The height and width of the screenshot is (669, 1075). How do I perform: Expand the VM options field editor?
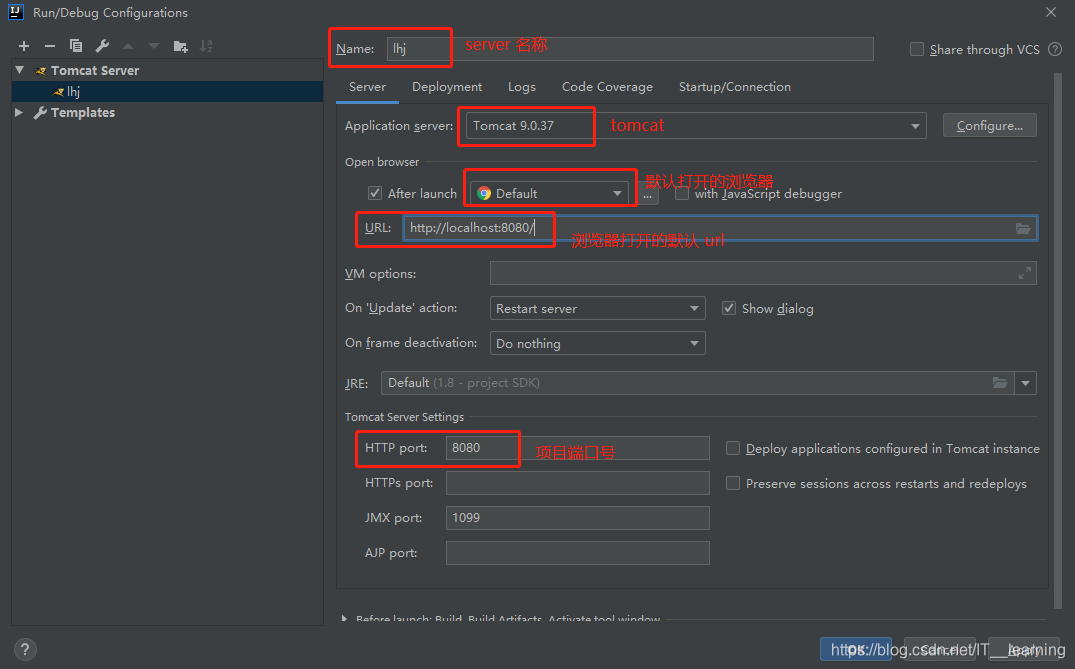(x=1024, y=273)
